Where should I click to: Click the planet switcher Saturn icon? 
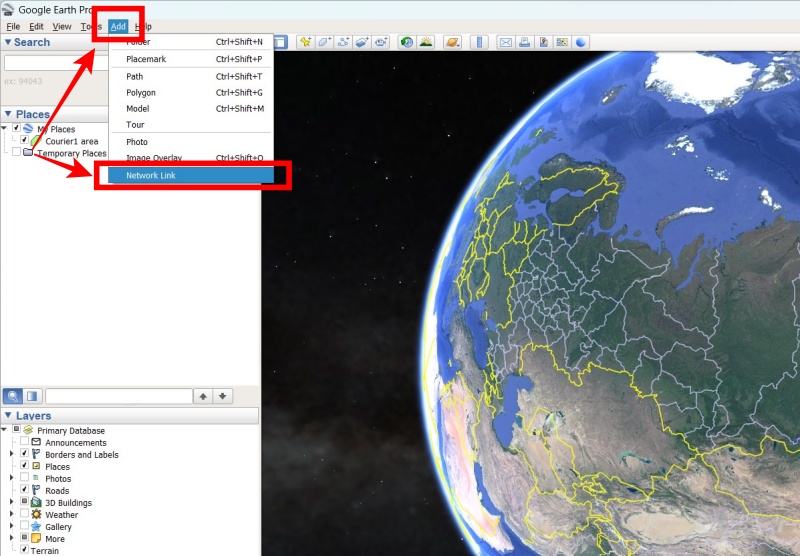coord(453,42)
